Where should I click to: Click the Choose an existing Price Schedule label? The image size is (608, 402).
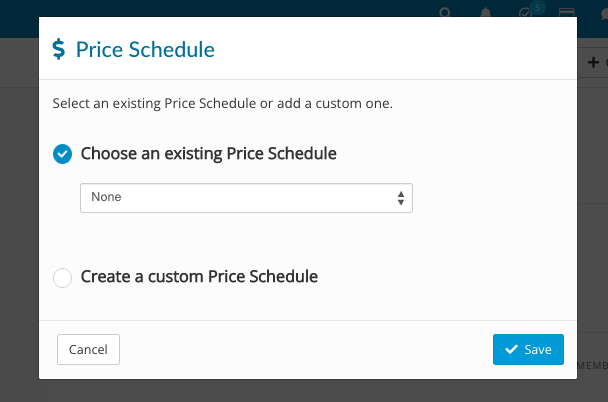pyautogui.click(x=209, y=154)
